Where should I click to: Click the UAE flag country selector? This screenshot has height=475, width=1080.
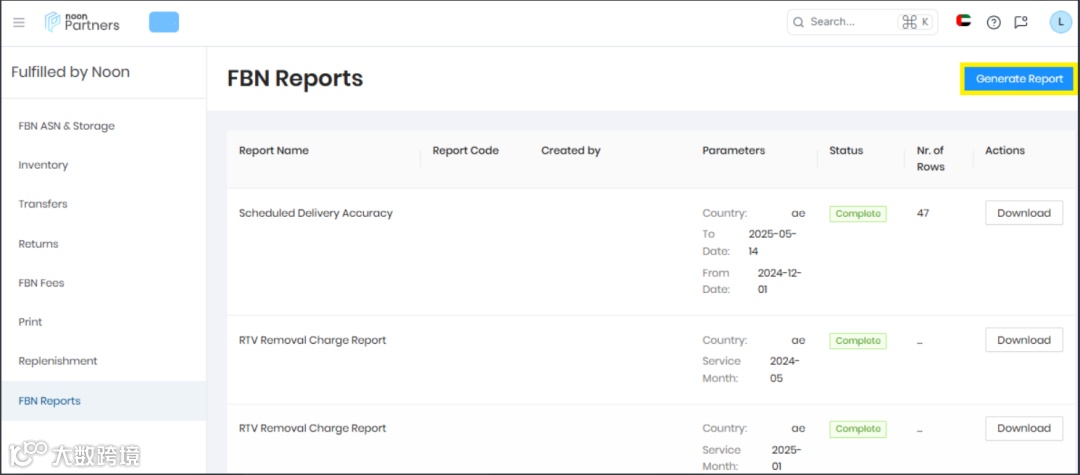tap(964, 21)
